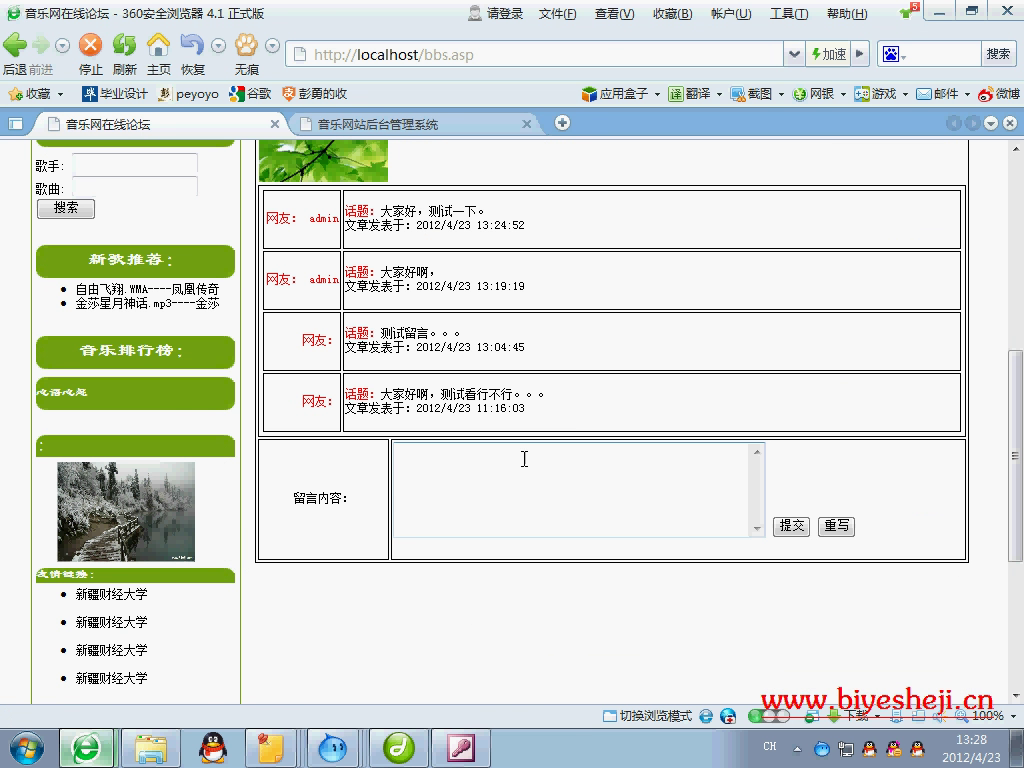Submit message with 提交 button

(x=792, y=526)
